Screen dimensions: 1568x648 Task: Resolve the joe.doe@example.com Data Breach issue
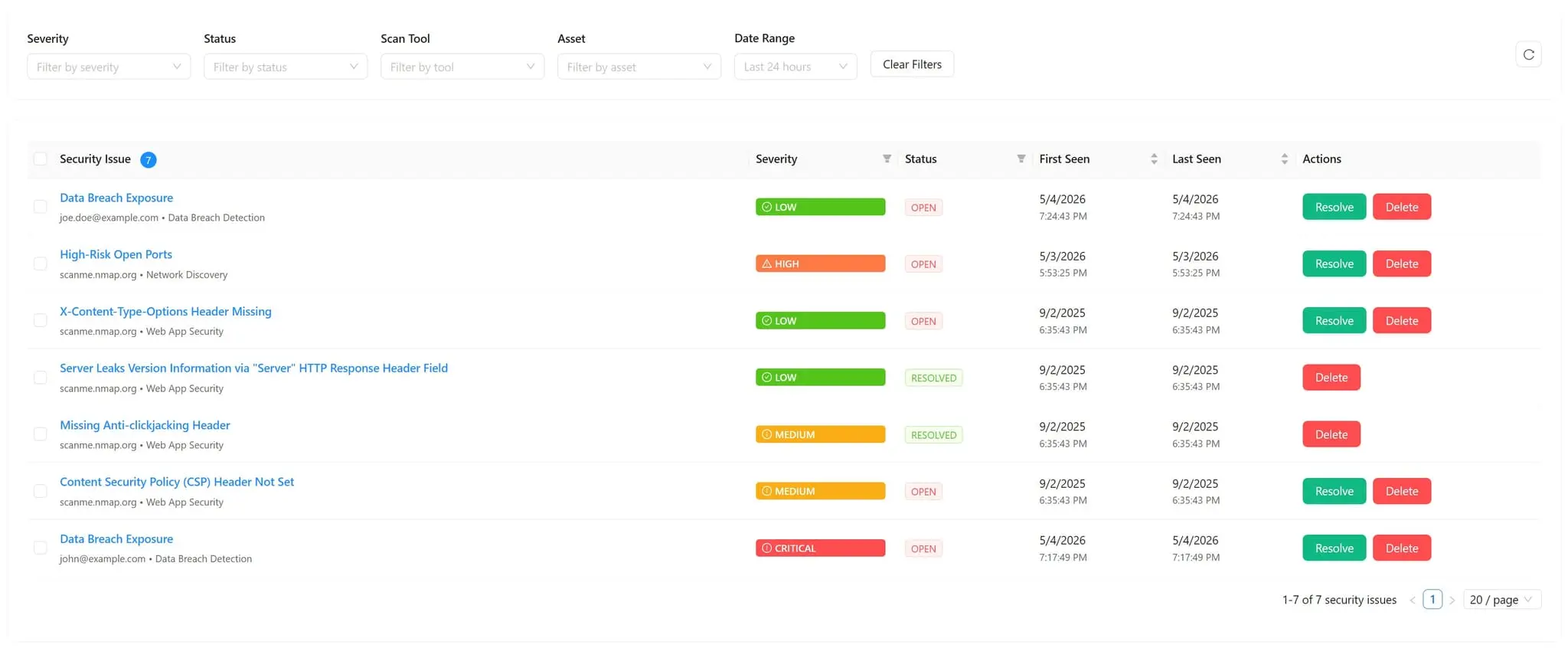(1334, 207)
